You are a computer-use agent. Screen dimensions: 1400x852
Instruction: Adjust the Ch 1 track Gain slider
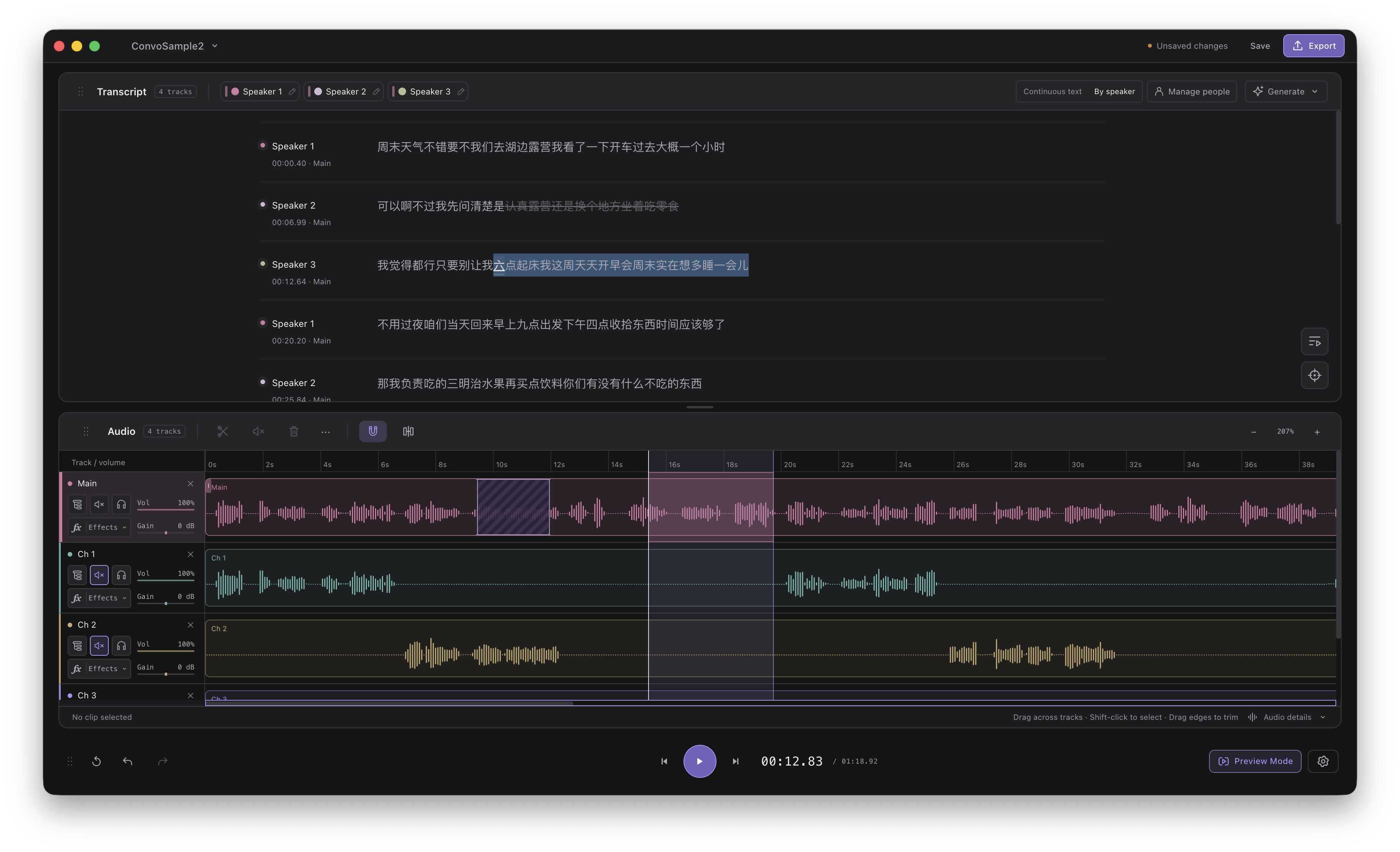click(165, 603)
